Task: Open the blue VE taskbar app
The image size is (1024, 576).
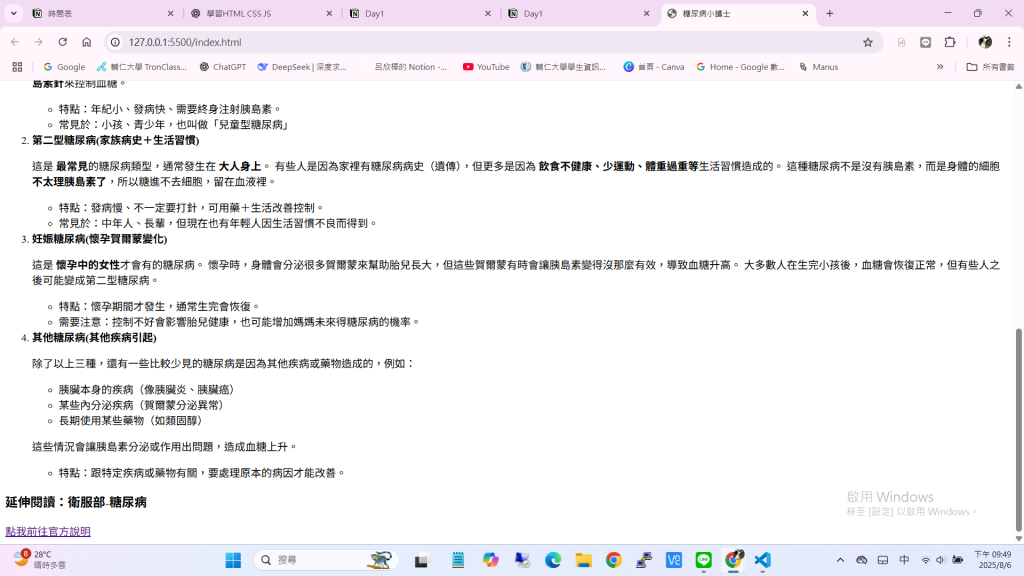Action: coord(673,560)
